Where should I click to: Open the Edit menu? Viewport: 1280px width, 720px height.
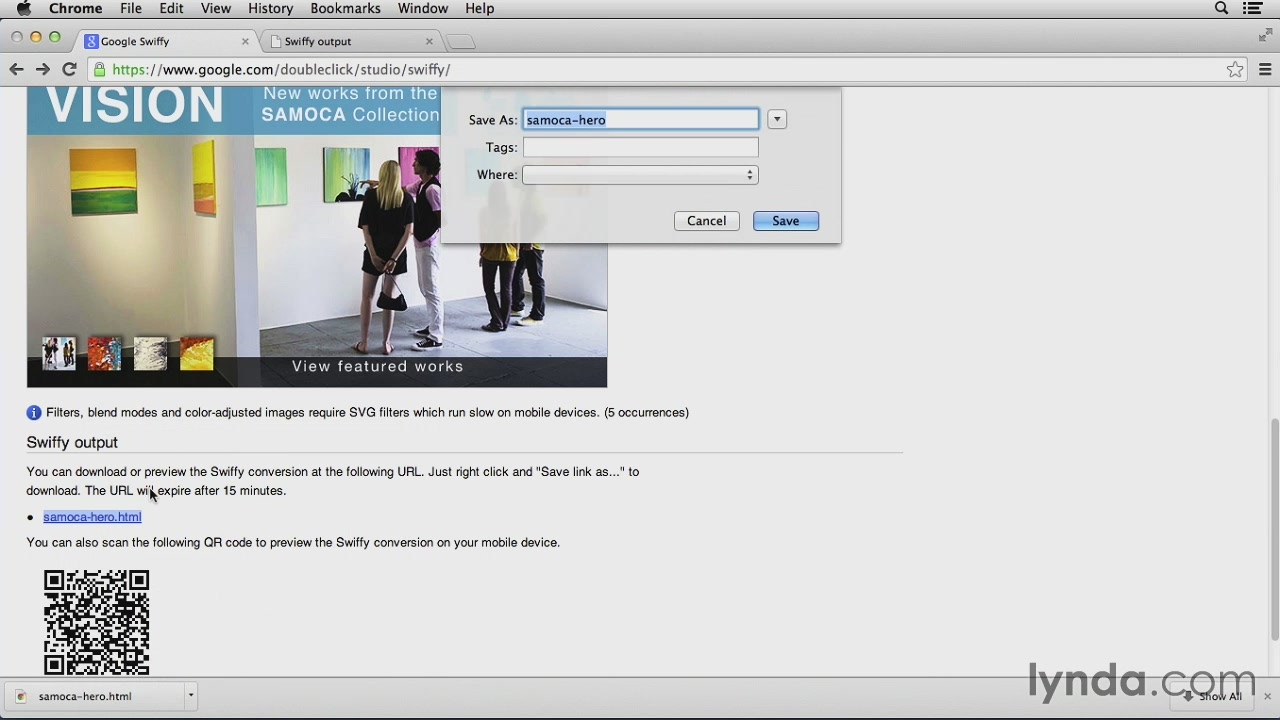point(171,9)
